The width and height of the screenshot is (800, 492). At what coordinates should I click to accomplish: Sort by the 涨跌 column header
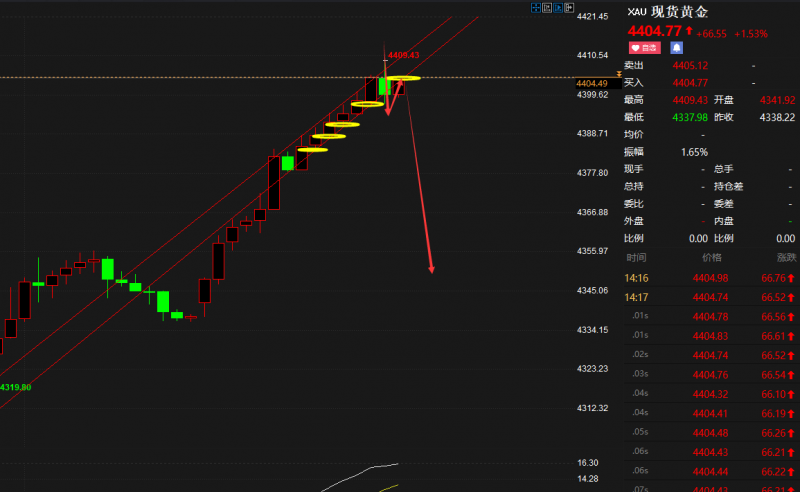click(x=786, y=257)
